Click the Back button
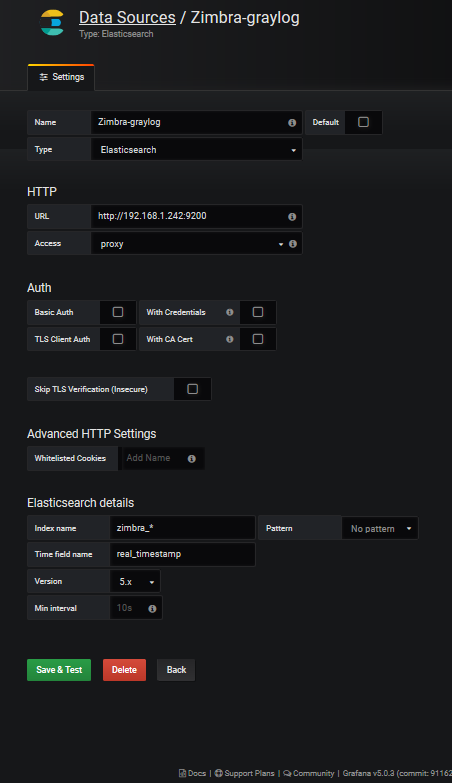The image size is (452, 783). 176,670
